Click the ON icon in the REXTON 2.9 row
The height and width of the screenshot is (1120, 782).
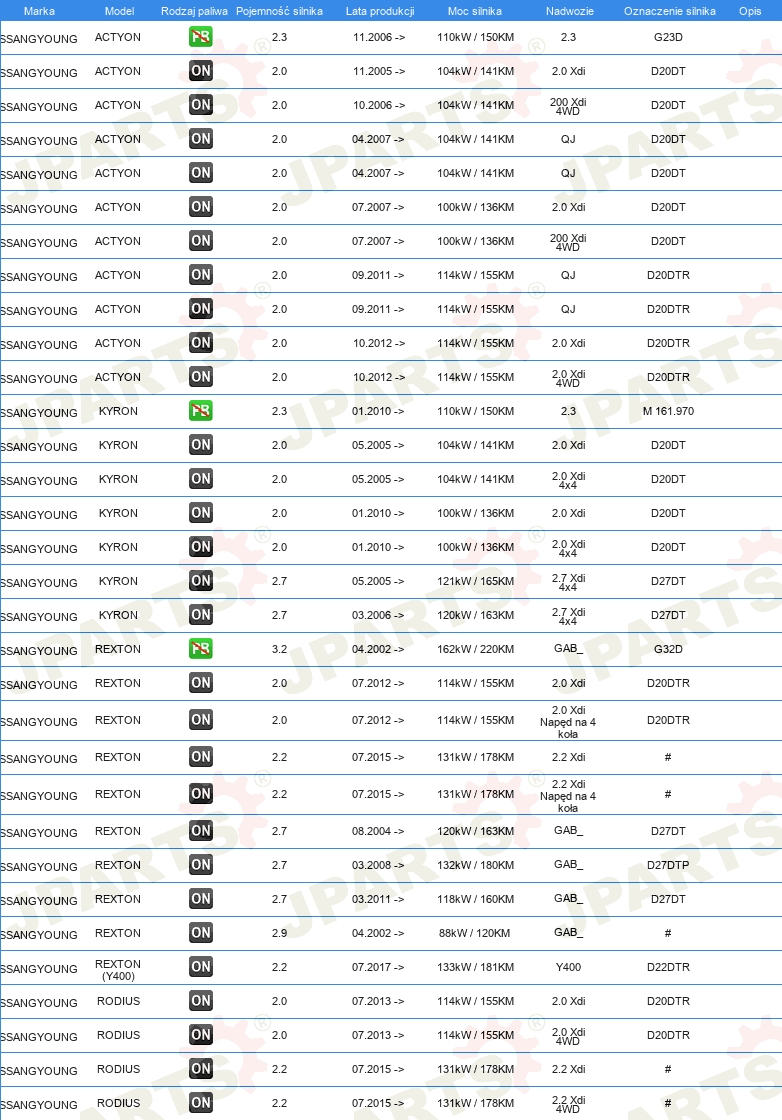[201, 933]
